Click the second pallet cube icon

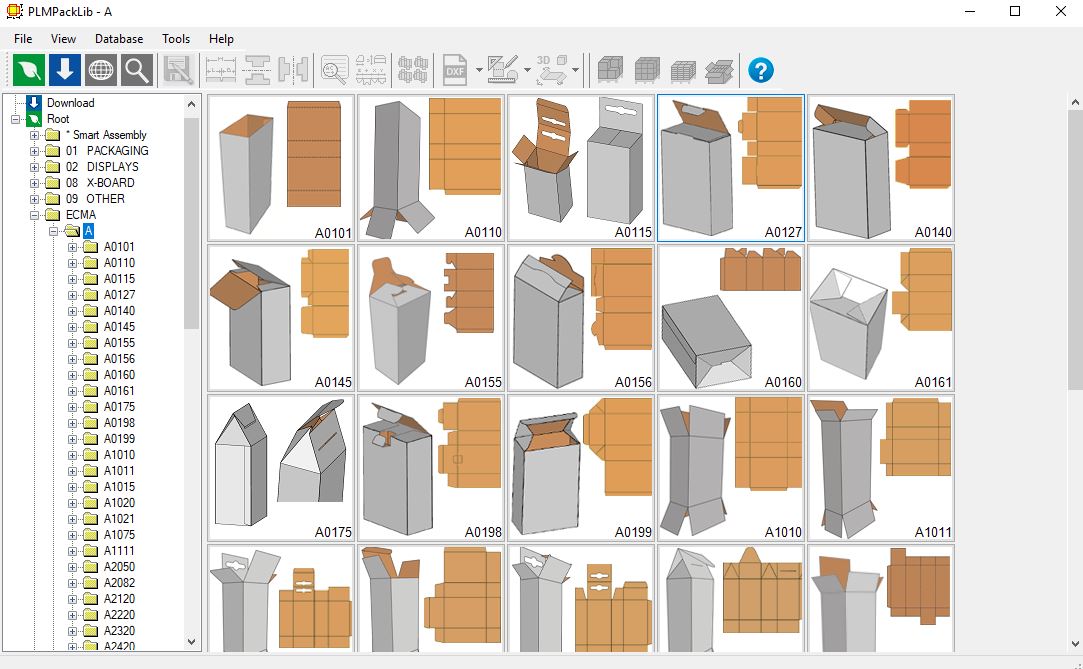coord(647,70)
